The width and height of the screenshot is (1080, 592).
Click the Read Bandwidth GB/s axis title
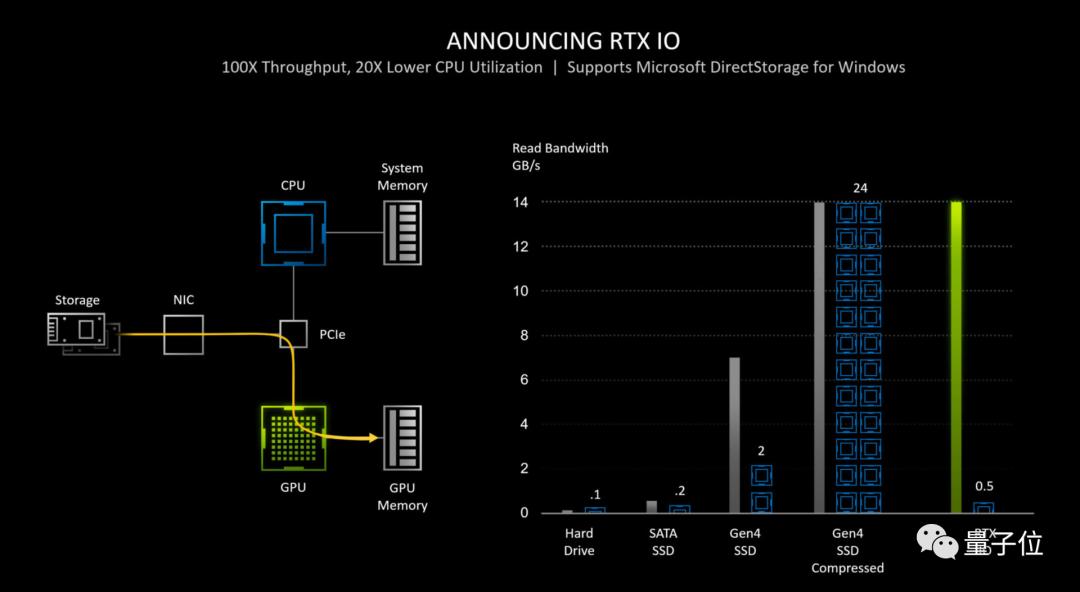point(560,157)
